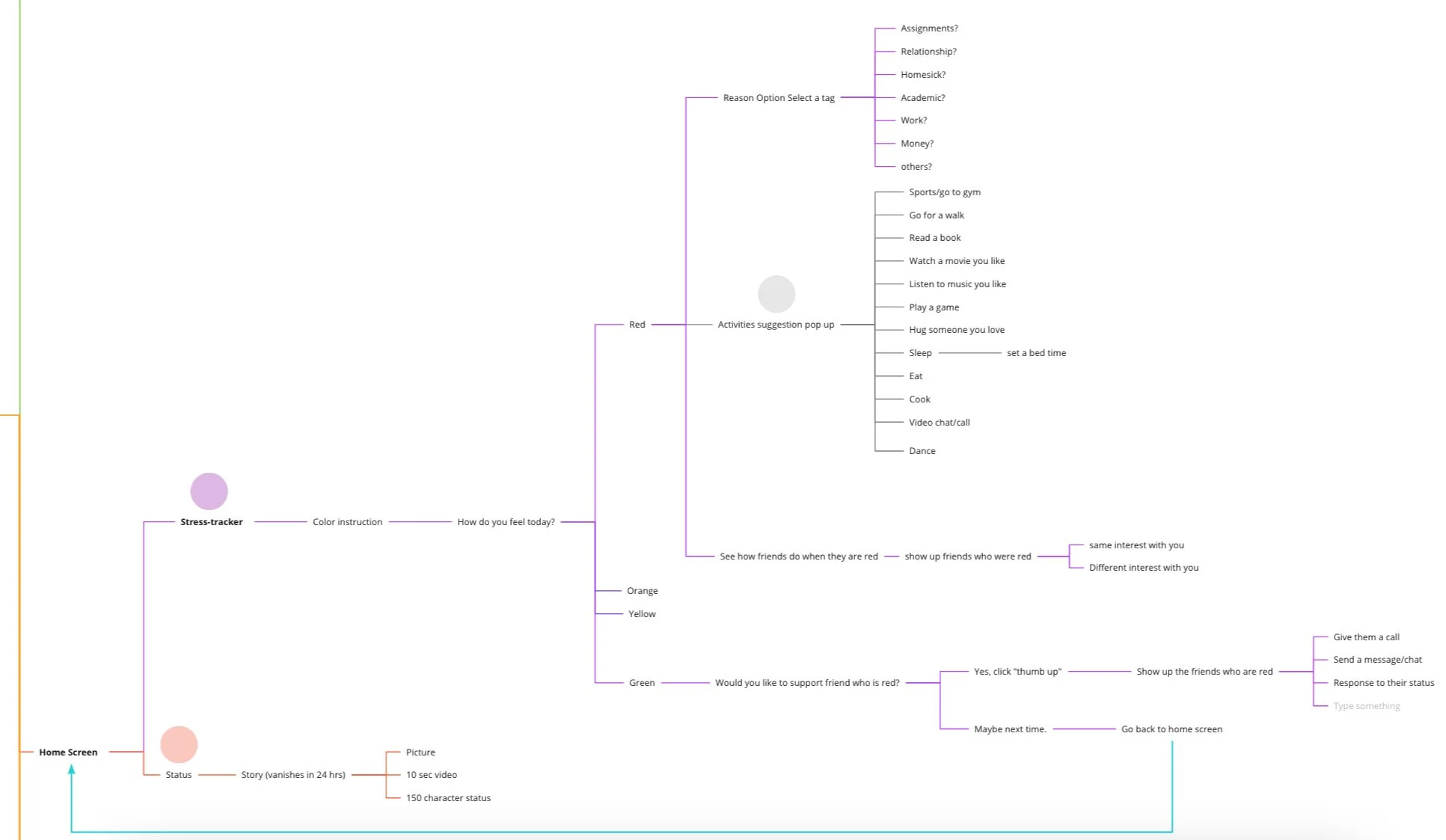Screen dimensions: 1446x840
Task: Select 'Story (vanishes in 24 hrs)' node
Action: 293,775
